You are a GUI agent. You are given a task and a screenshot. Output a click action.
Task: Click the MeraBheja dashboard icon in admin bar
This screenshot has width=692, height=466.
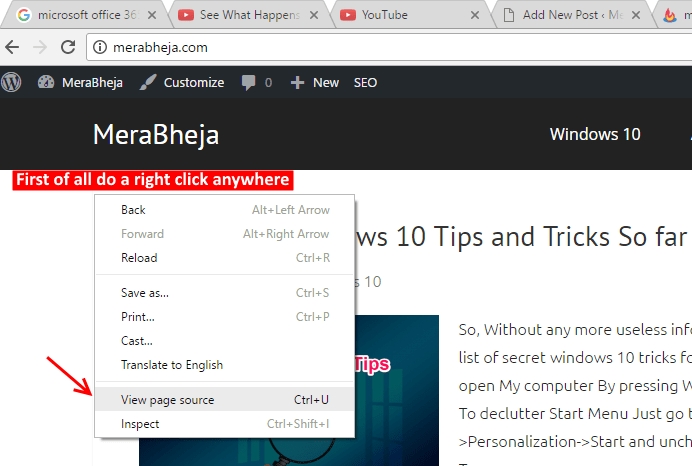tap(46, 82)
